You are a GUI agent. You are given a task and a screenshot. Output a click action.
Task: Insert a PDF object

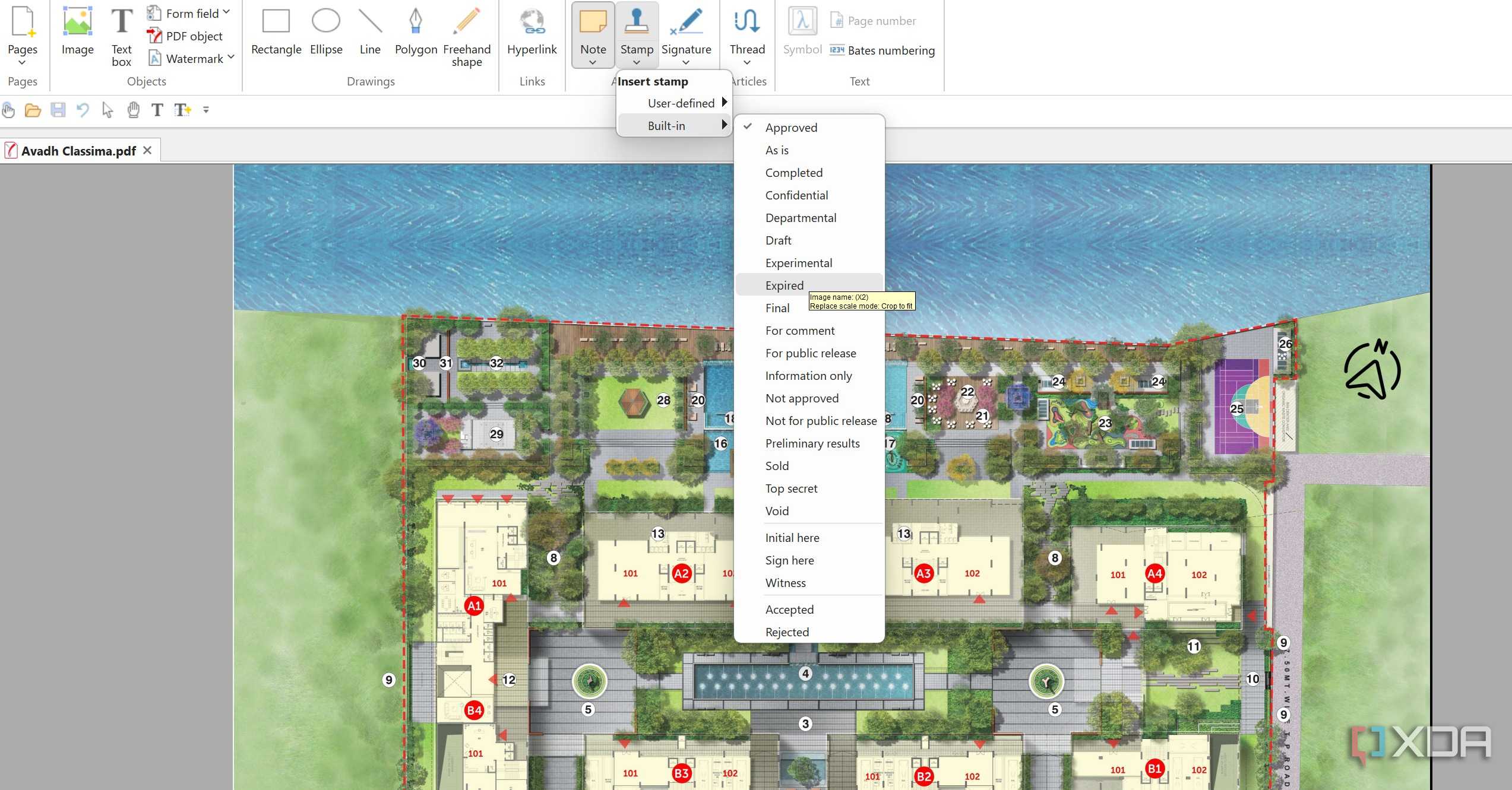pyautogui.click(x=185, y=36)
